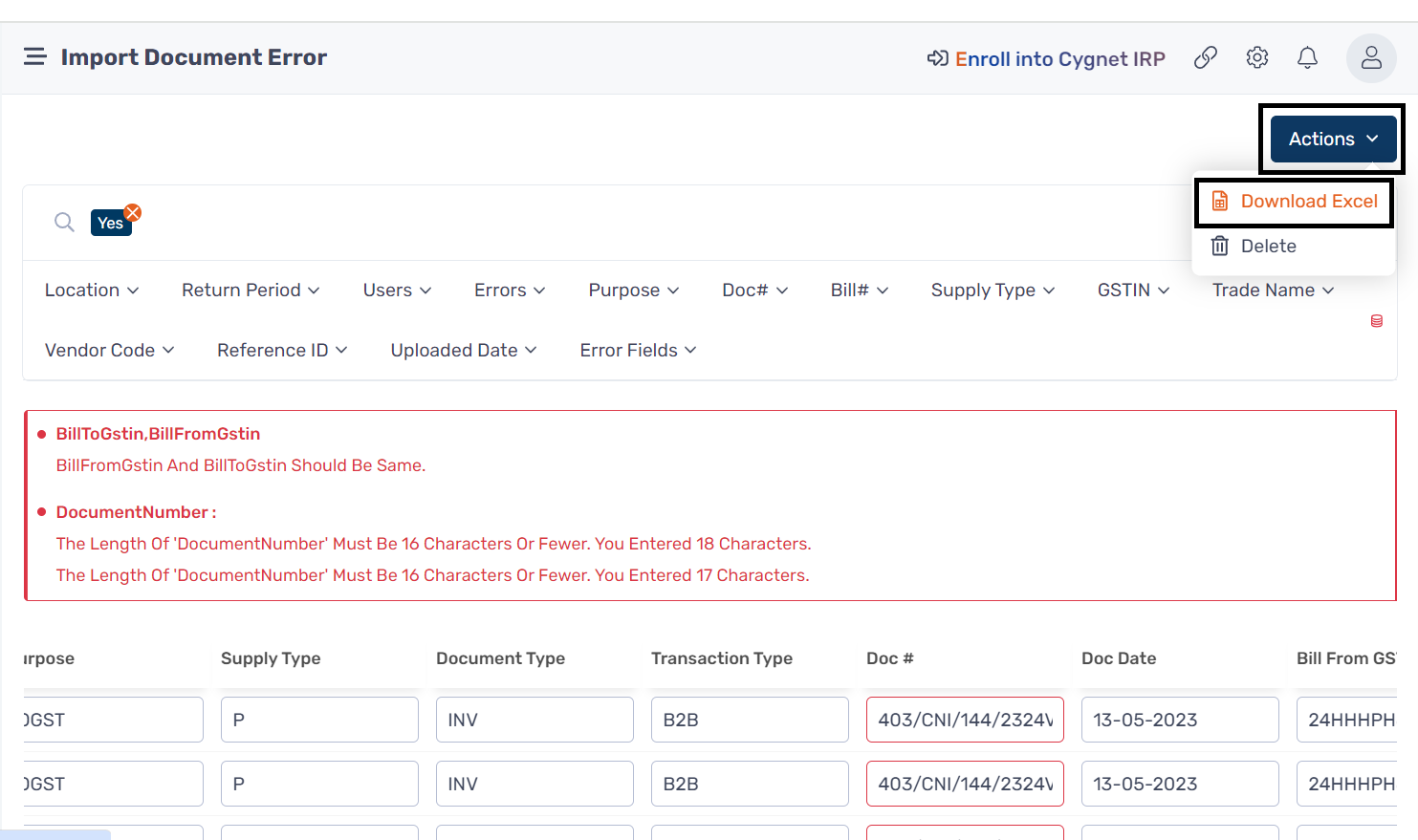The width and height of the screenshot is (1418, 840).
Task: Click the Supply Type column header
Action: (271, 658)
